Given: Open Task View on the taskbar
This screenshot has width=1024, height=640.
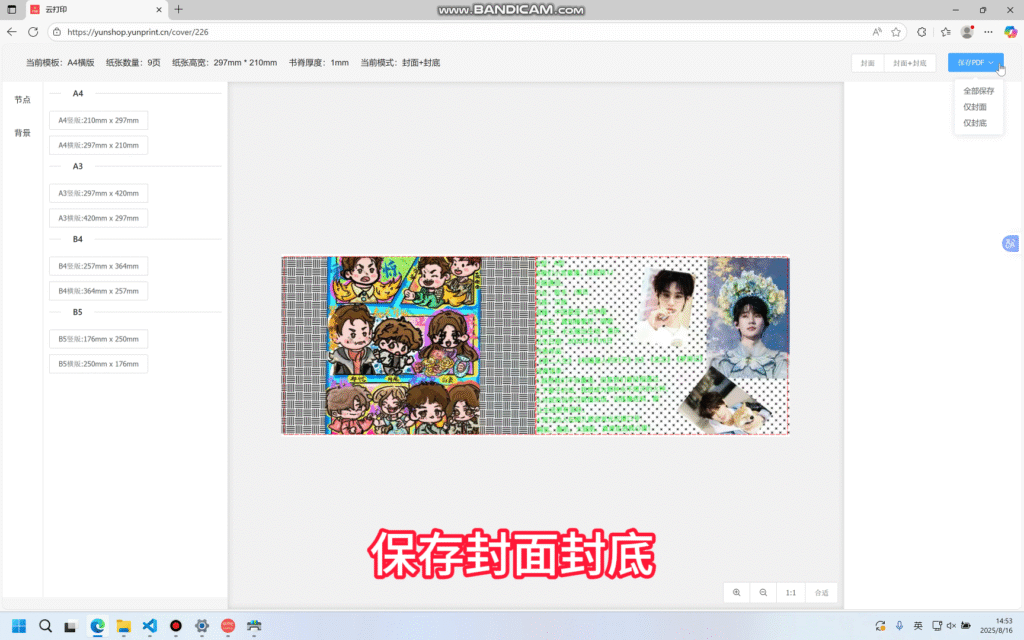Looking at the screenshot, I should [x=71, y=626].
